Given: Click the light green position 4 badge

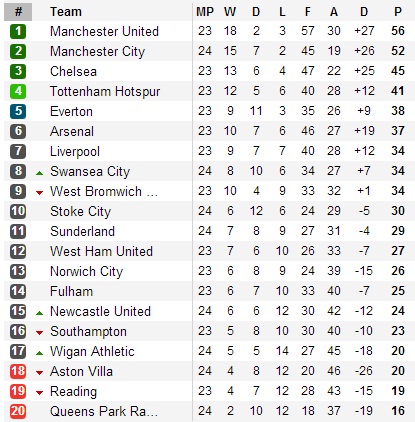Looking at the screenshot, I should point(18,91).
